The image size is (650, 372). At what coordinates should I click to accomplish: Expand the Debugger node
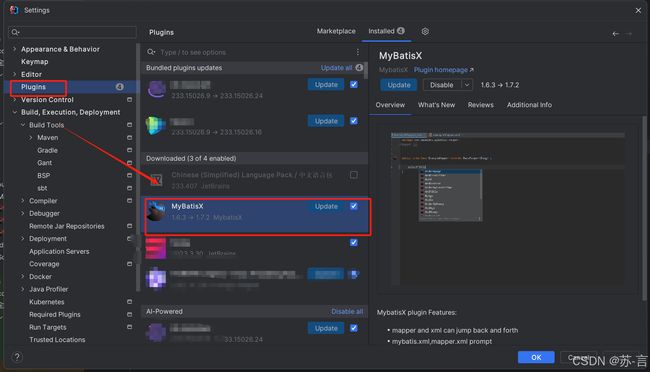(x=23, y=214)
